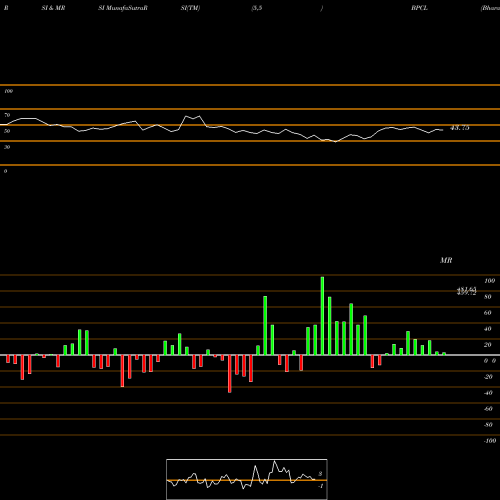Click the RSI axis label 50
Screen dimensions: 500x500
point(7,131)
